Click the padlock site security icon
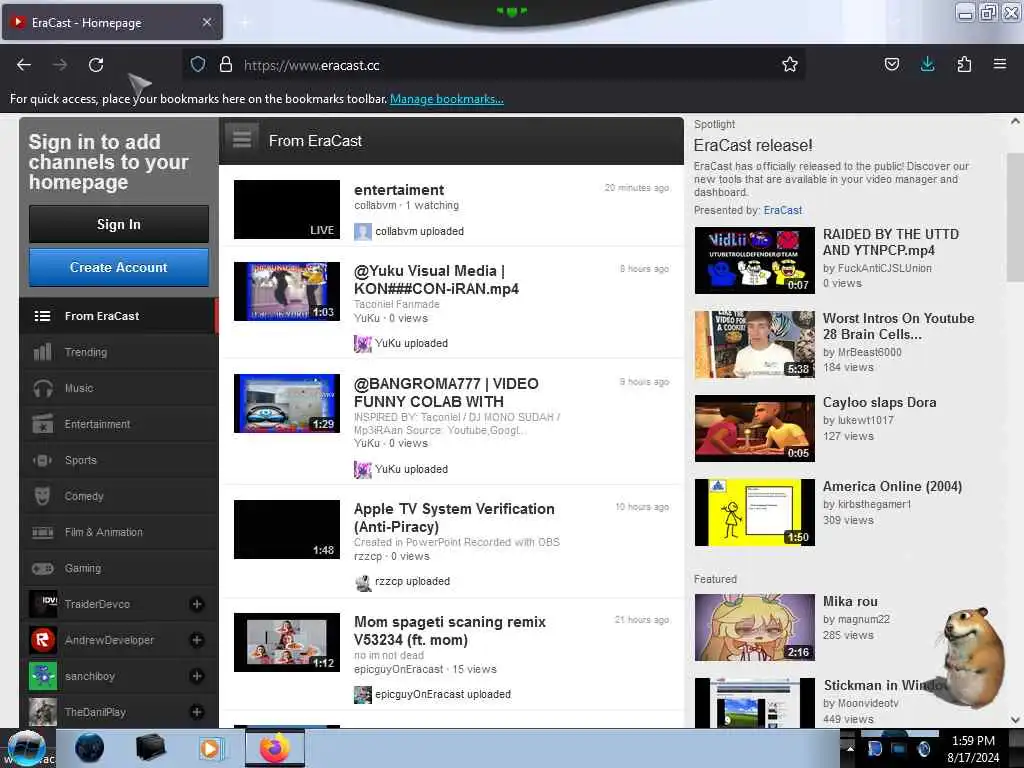Viewport: 1024px width, 768px height. pyautogui.click(x=226, y=64)
